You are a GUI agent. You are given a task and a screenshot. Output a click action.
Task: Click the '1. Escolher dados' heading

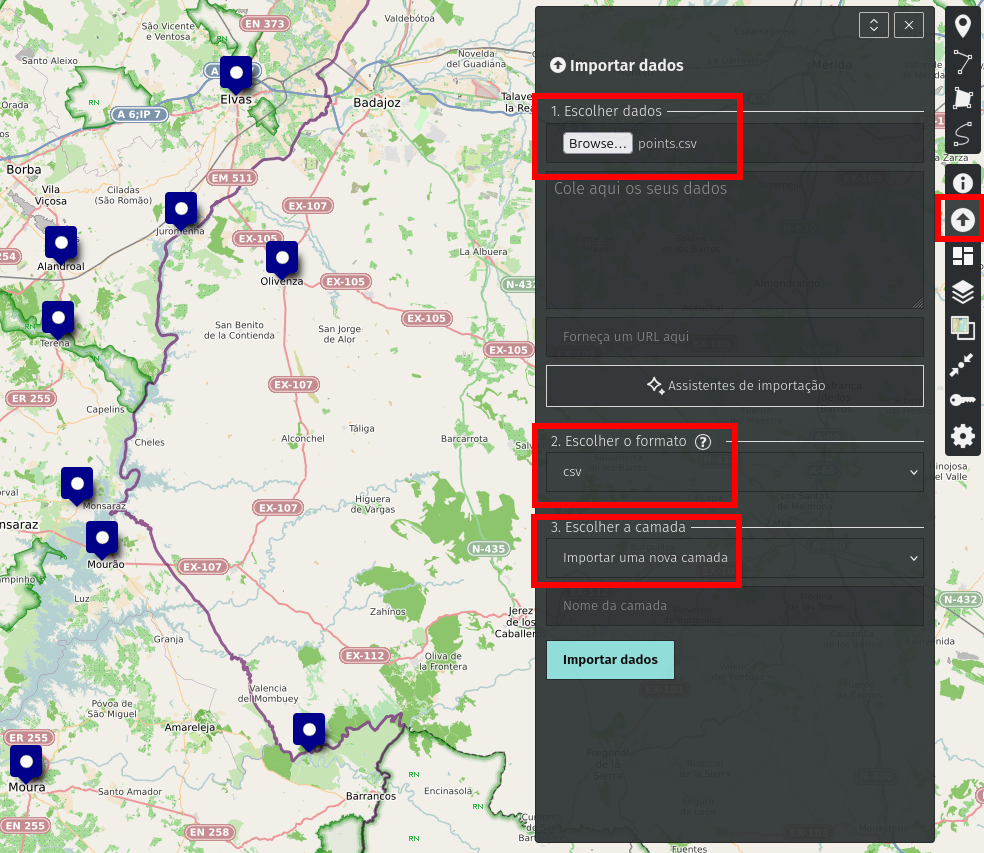click(606, 111)
